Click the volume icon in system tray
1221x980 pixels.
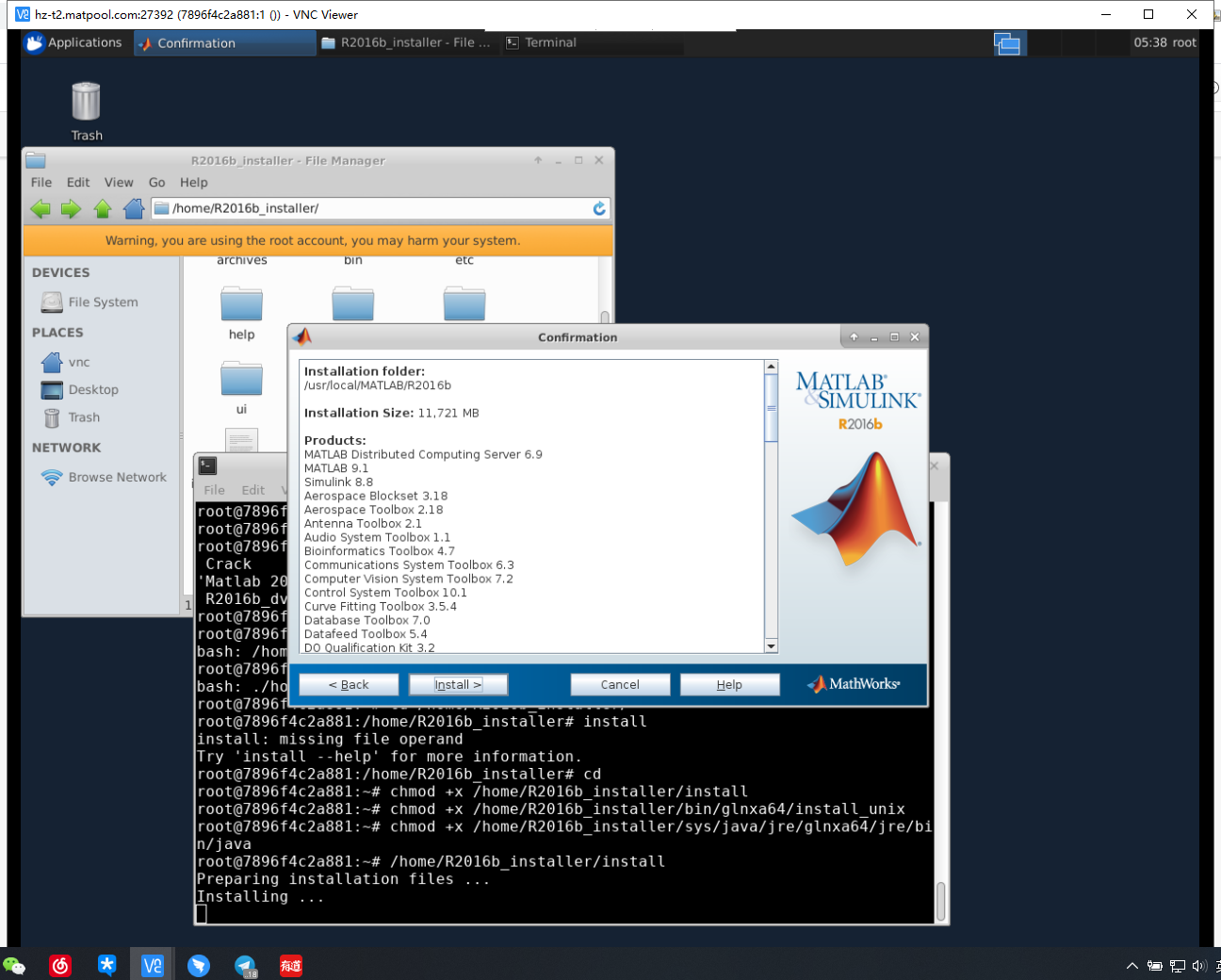(1198, 966)
